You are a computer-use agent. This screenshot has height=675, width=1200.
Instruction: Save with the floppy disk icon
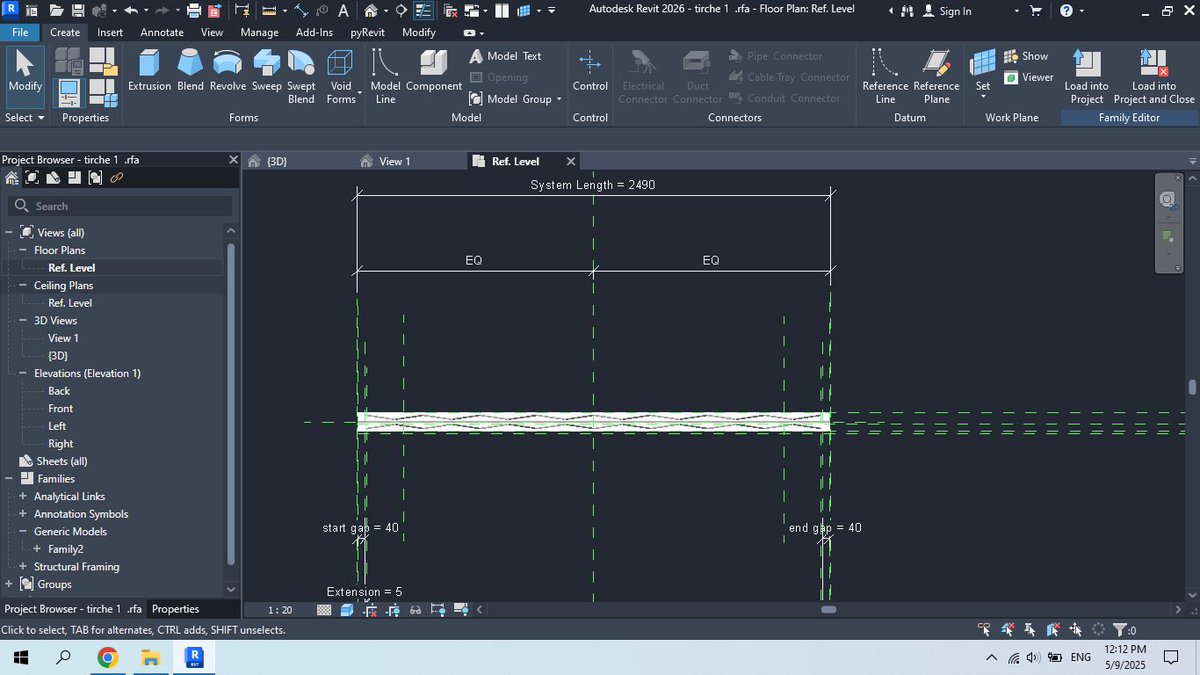[78, 11]
